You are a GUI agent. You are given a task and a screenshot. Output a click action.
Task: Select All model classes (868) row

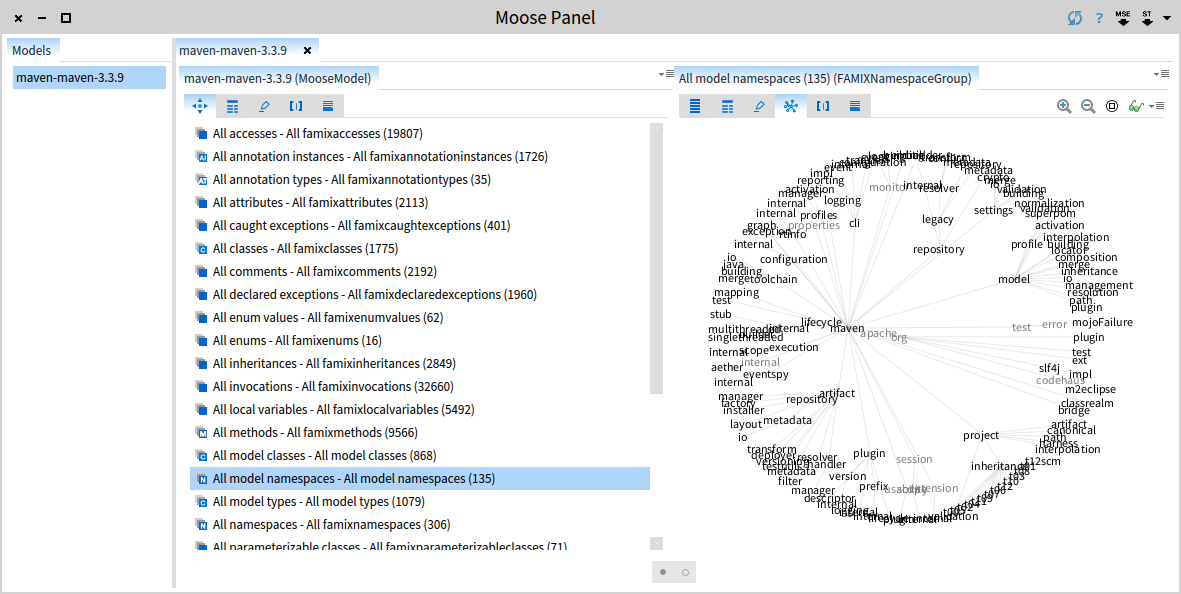pos(420,455)
